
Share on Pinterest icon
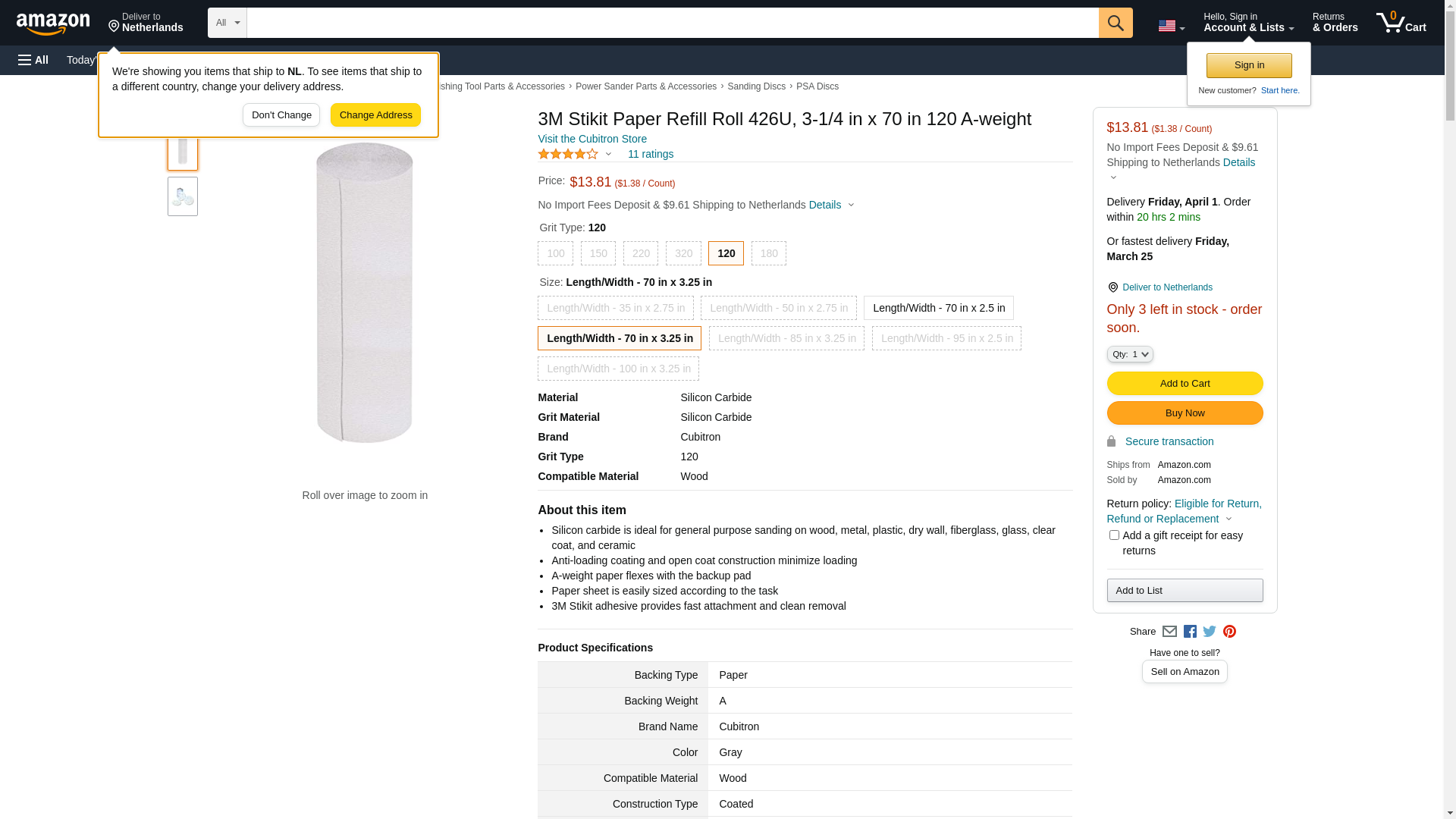coord(1229,632)
